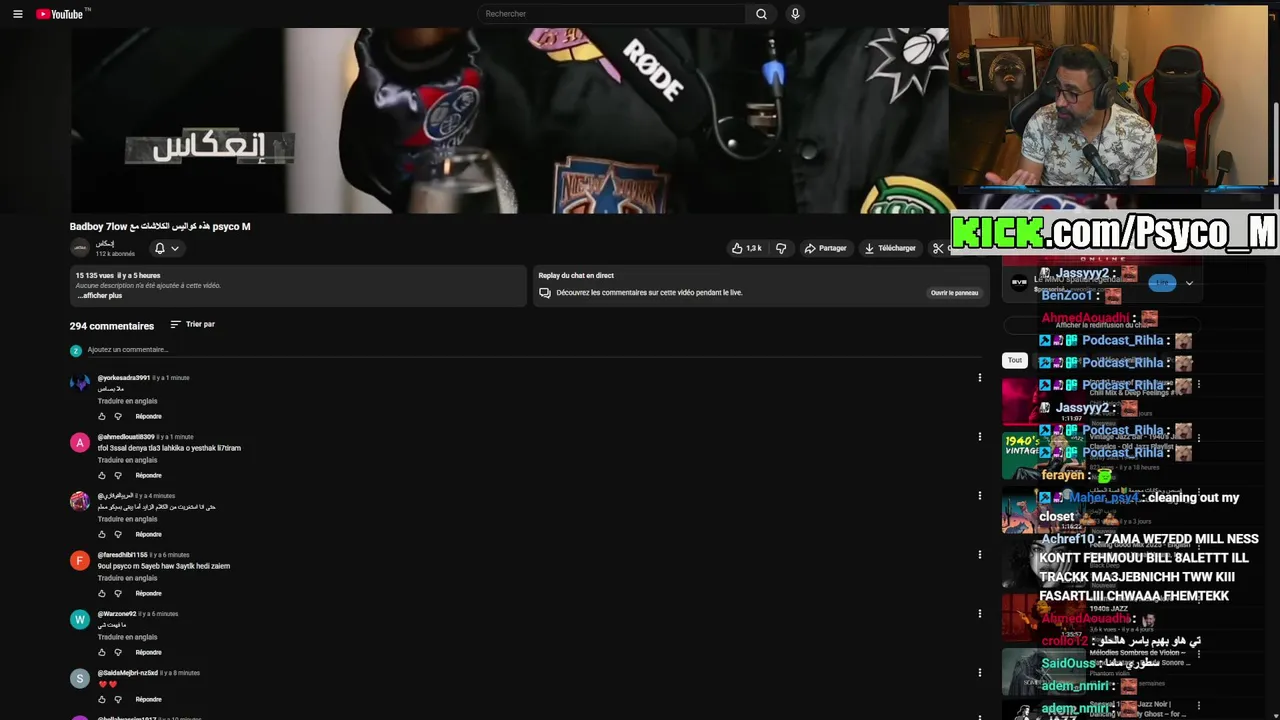
Task: Like the comment by @faresdhibi1155
Action: click(102, 593)
